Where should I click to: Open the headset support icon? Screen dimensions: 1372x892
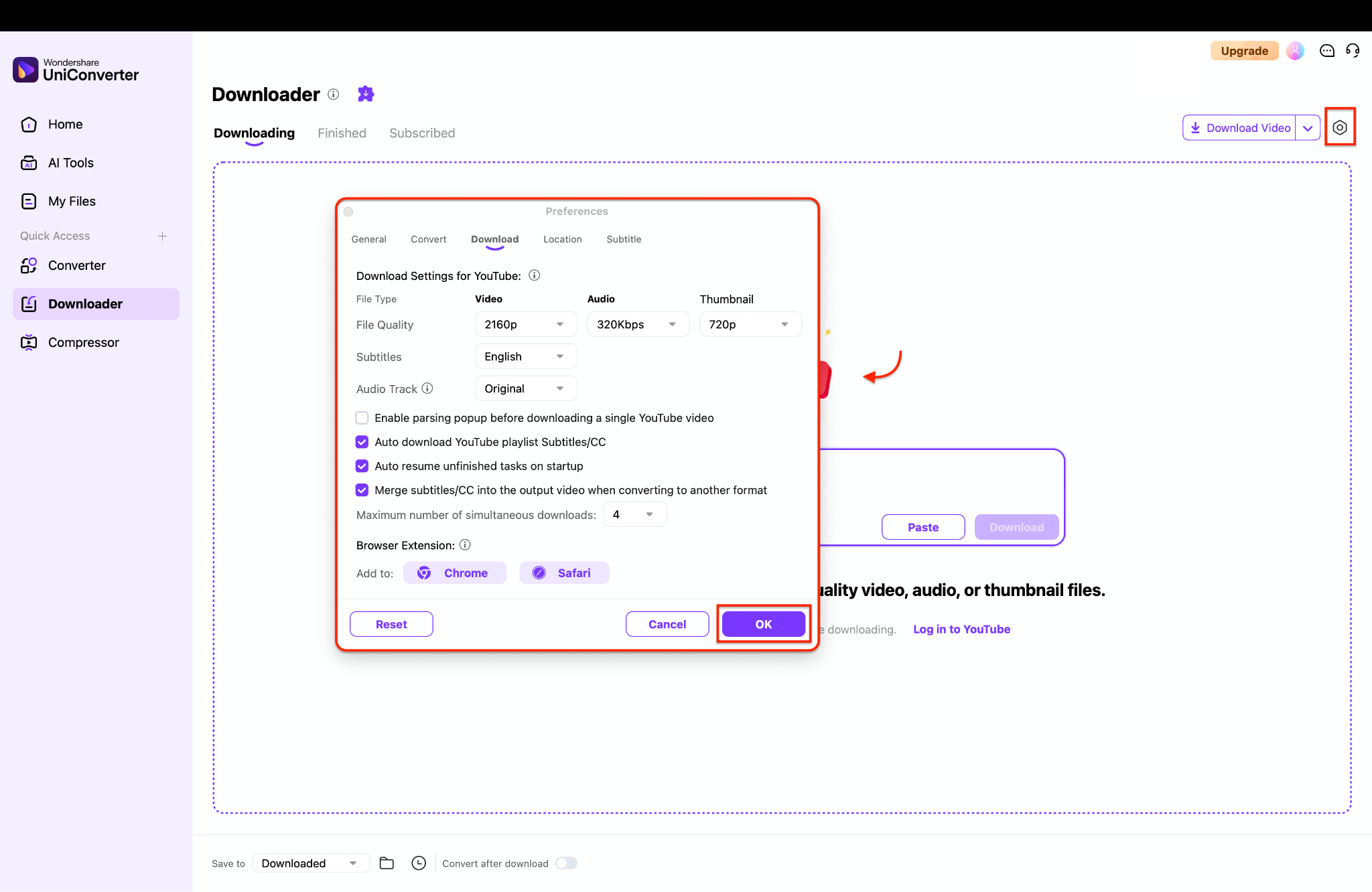[x=1353, y=50]
